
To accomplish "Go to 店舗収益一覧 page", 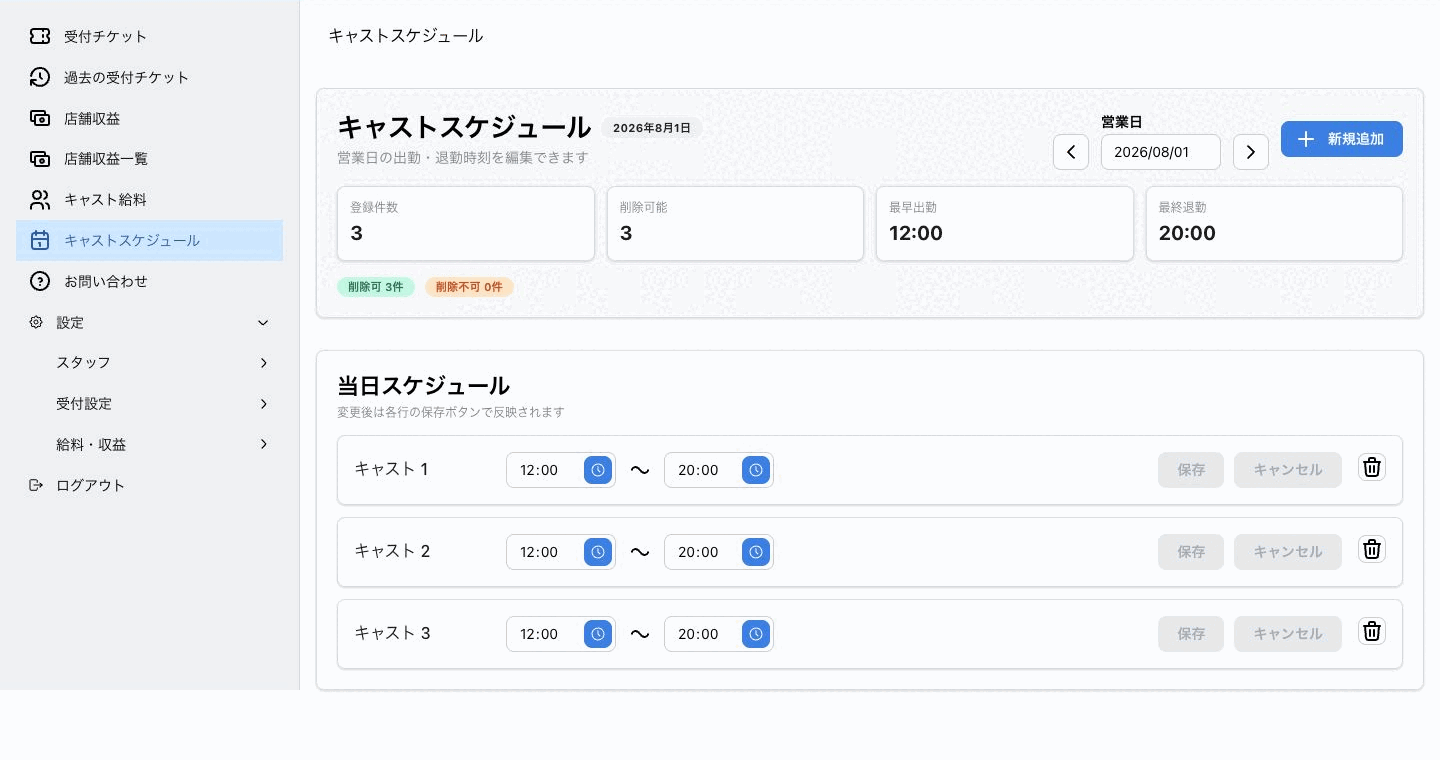I will (x=149, y=159).
